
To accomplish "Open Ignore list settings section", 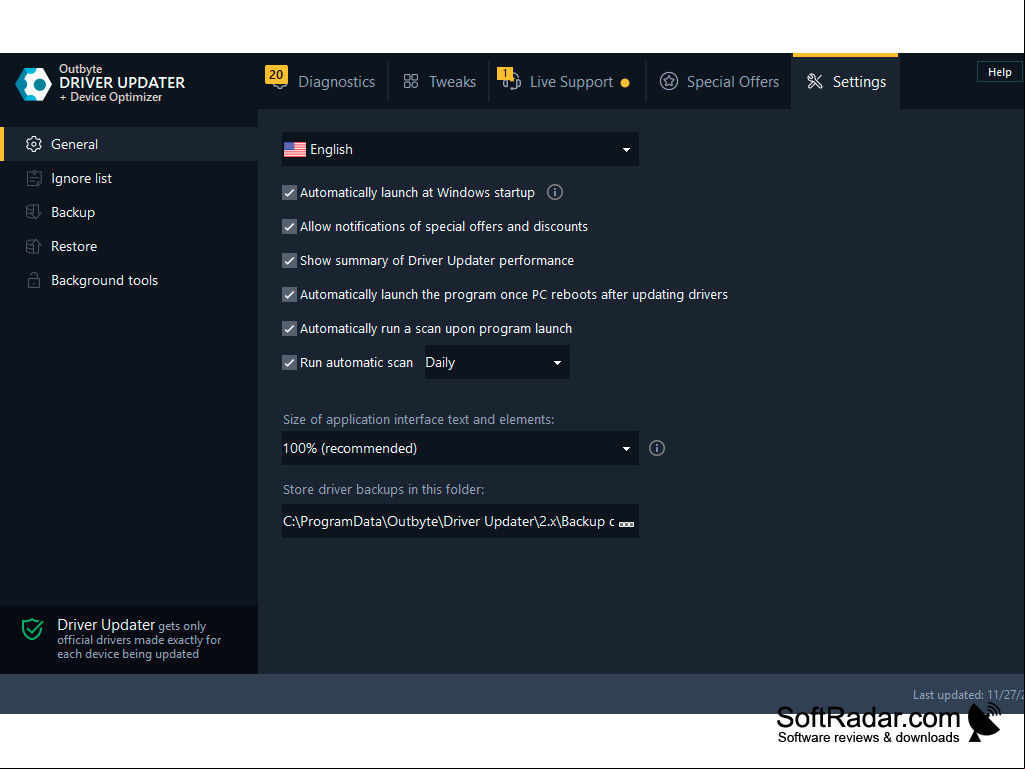I will click(129, 178).
